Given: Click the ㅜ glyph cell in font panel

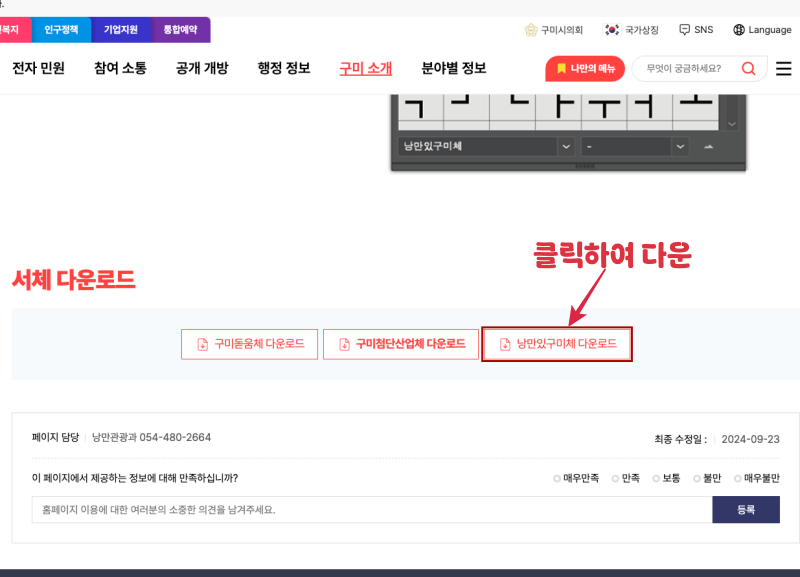Looking at the screenshot, I should pyautogui.click(x=604, y=107).
